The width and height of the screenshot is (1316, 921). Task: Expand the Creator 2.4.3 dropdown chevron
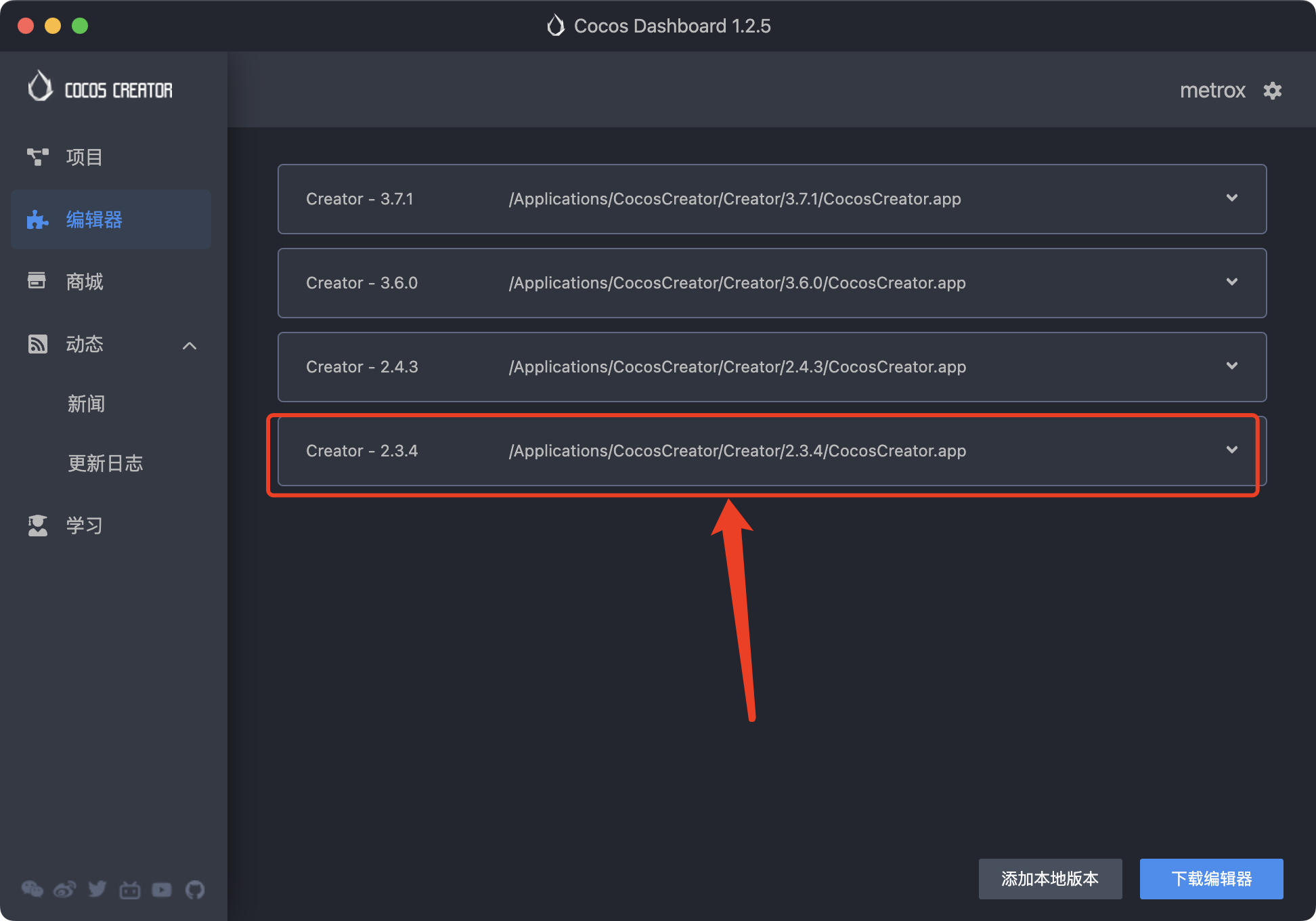click(1232, 366)
